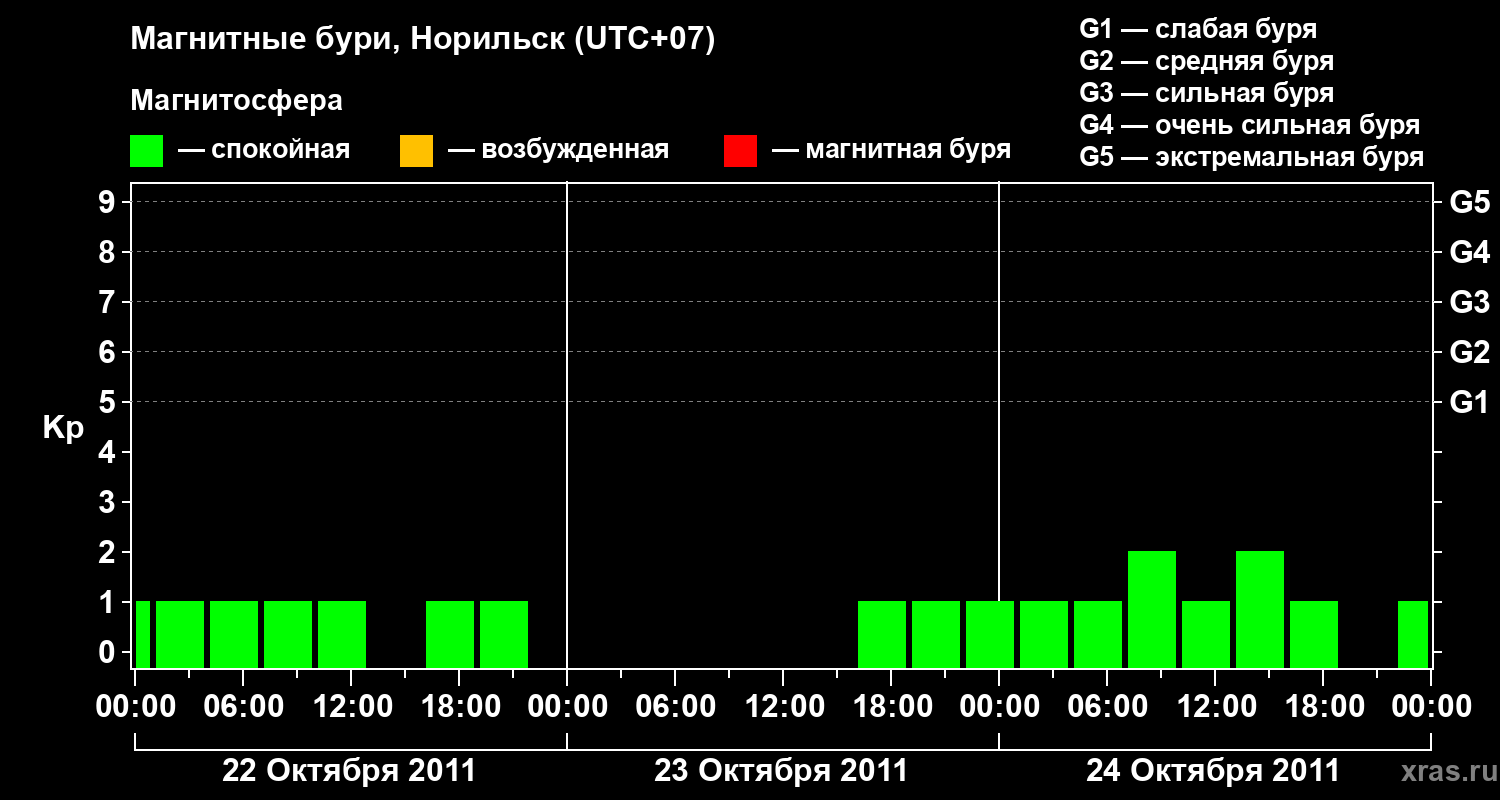Screen dimensions: 1500x800
Task: Click the '12:00' time label above 22 Октября
Action: (351, 706)
